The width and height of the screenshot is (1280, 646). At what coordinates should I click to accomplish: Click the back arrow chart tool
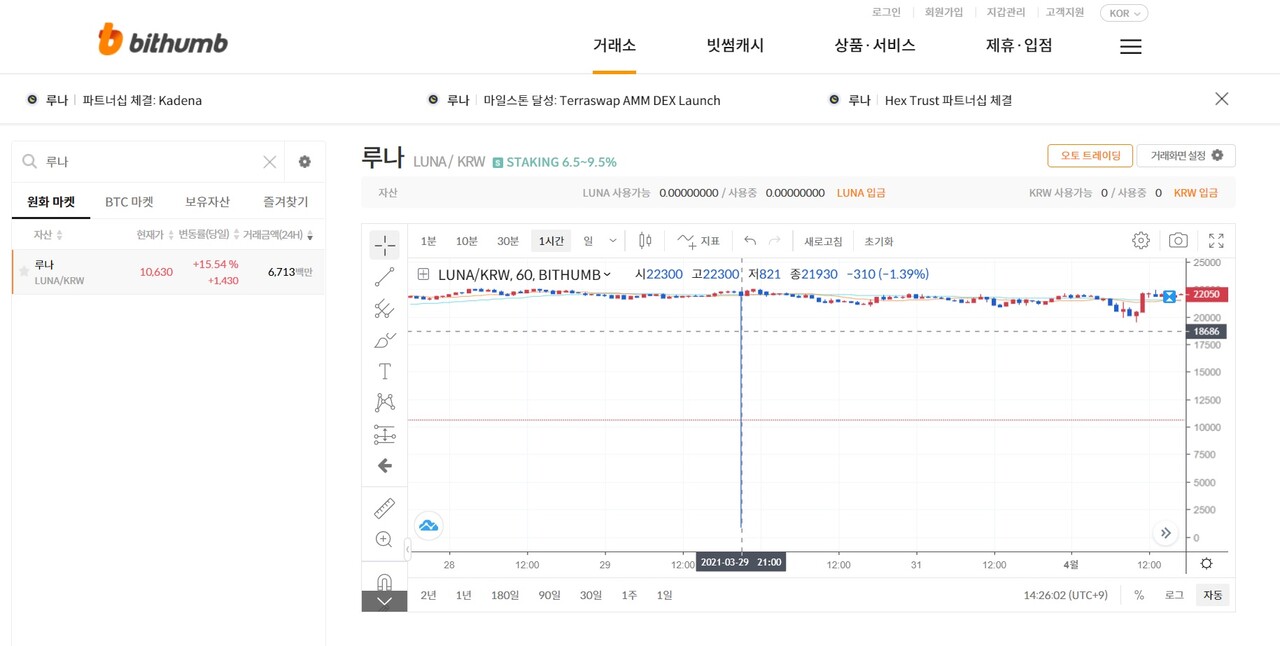click(384, 466)
